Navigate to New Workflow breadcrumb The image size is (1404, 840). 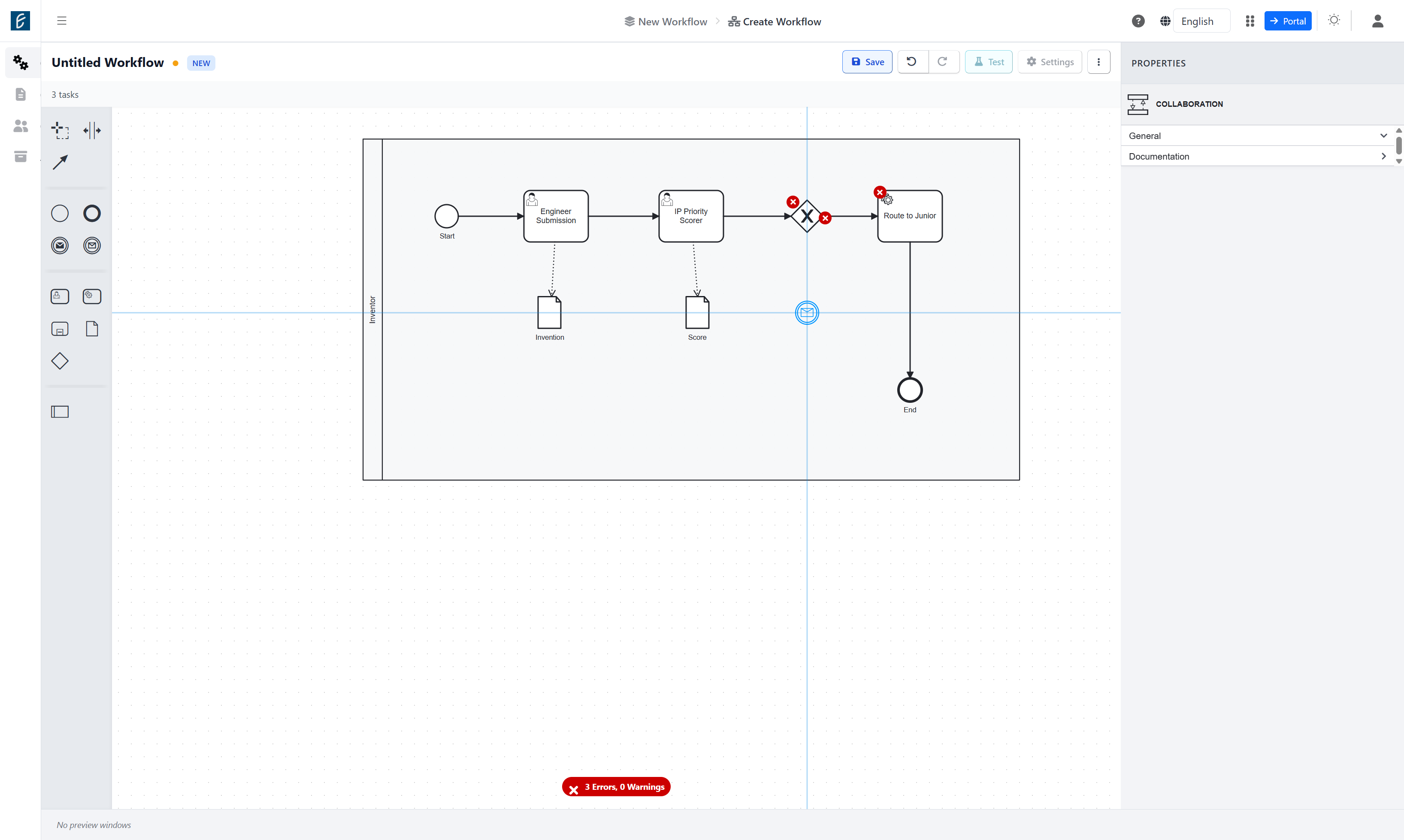click(666, 21)
